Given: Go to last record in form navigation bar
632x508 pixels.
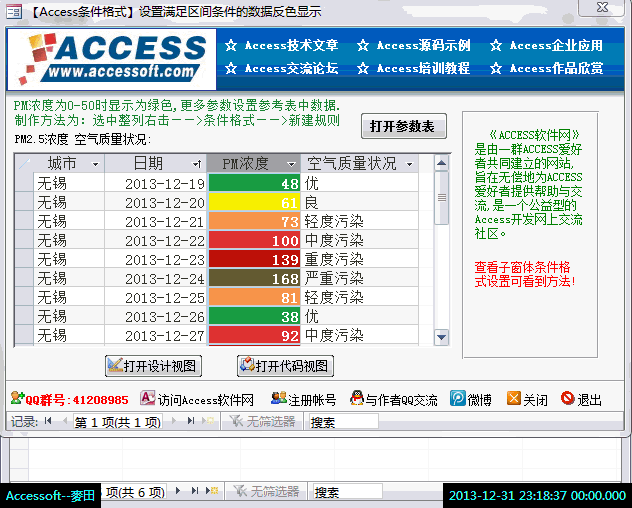Looking at the screenshot, I should click(x=191, y=421).
